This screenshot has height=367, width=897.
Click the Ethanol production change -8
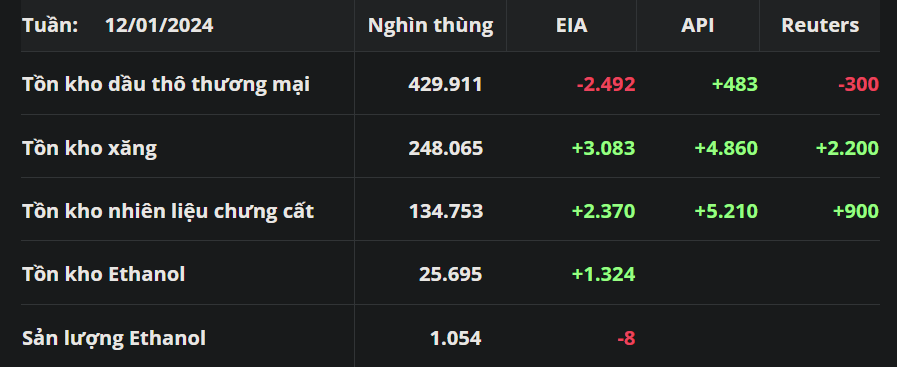pos(626,338)
